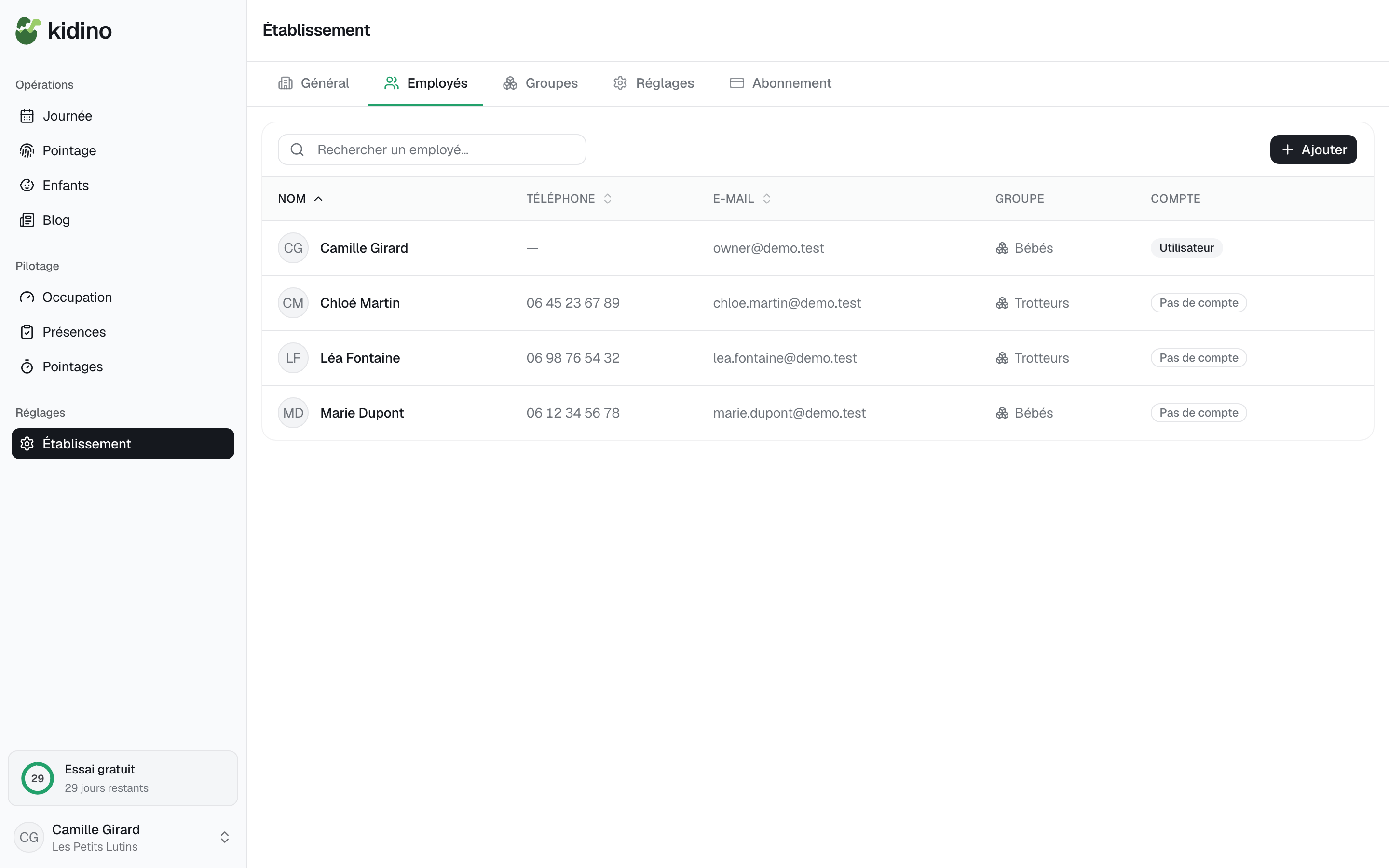
Task: Focus the Rechercher un employé search field
Action: 432,150
